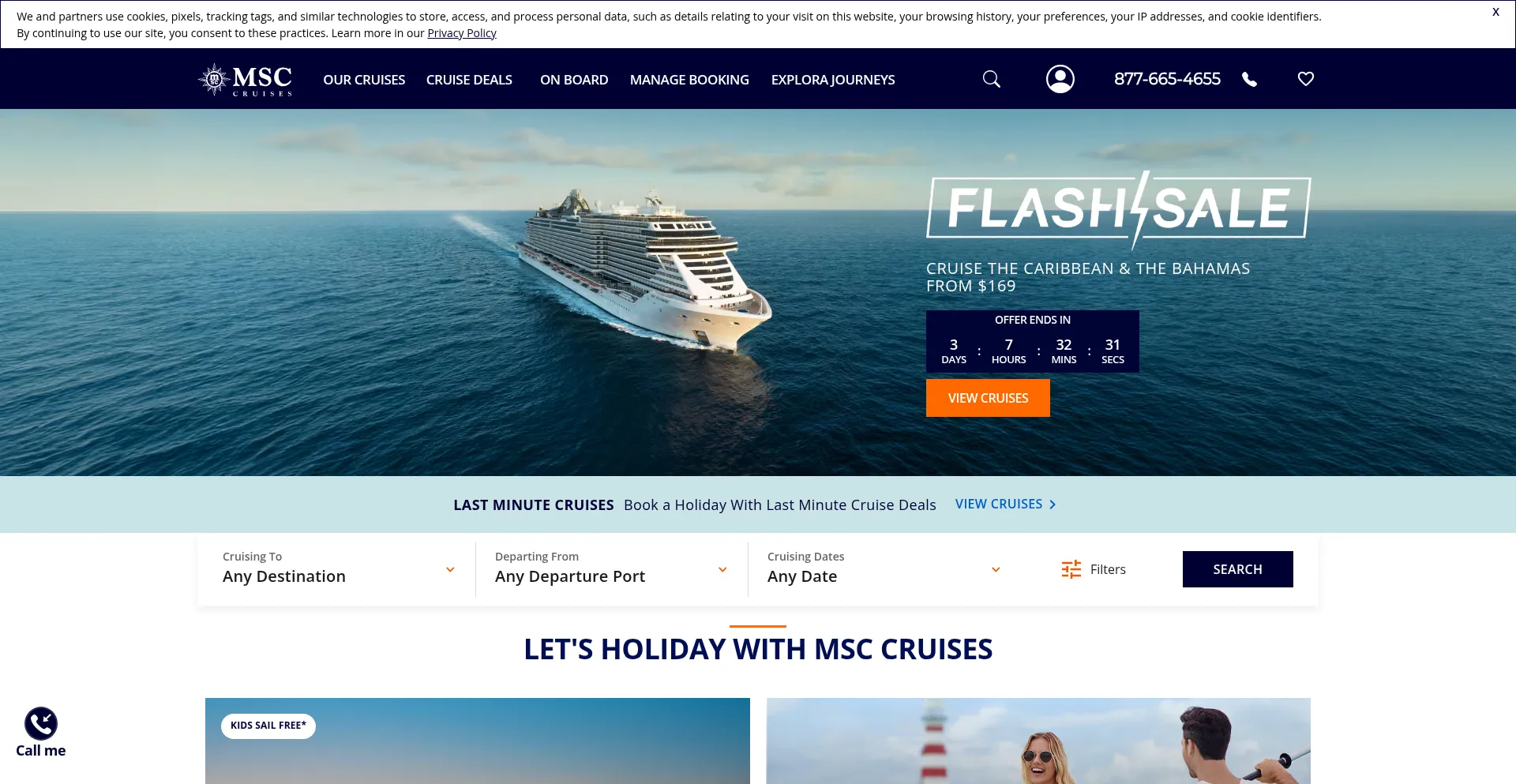The image size is (1516, 784).
Task: Follow the Last Minute View Cruises link
Action: 1006,504
